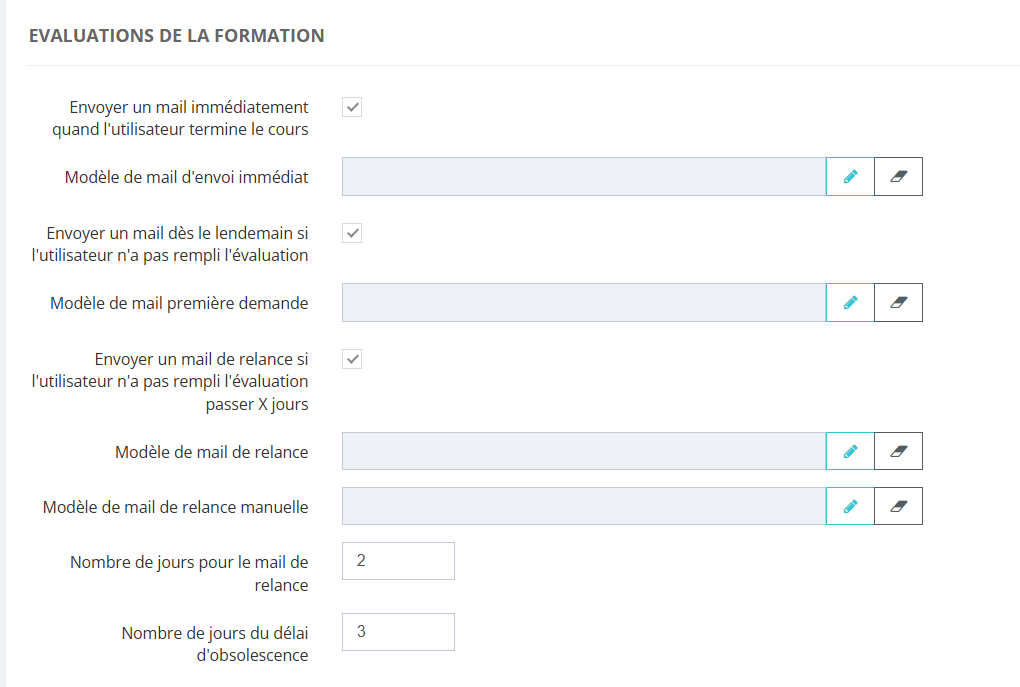Screen dimensions: 1020x687
Task: Clear 'relance manuelle' mail template with eraser
Action: (898, 506)
